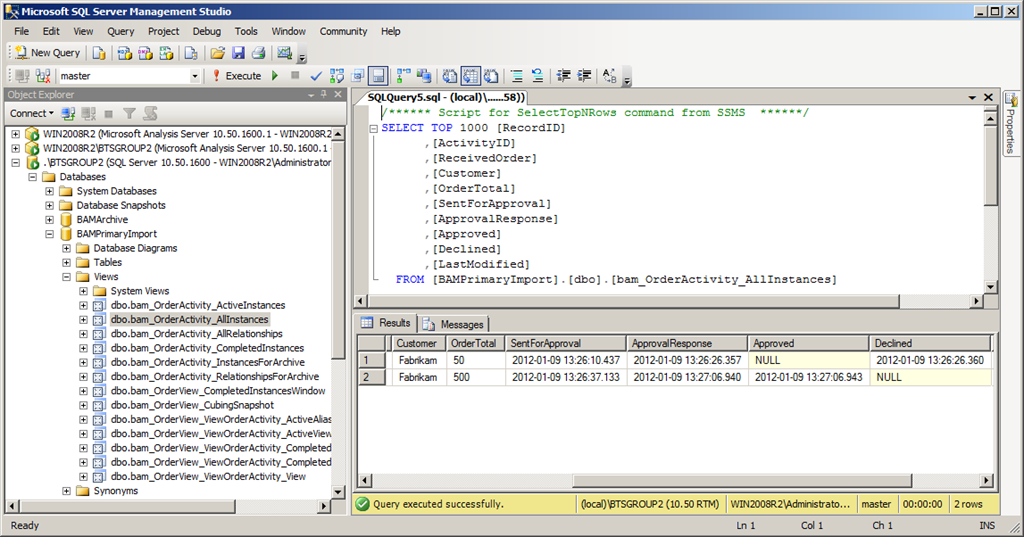Open the master database dropdown

tap(195, 76)
